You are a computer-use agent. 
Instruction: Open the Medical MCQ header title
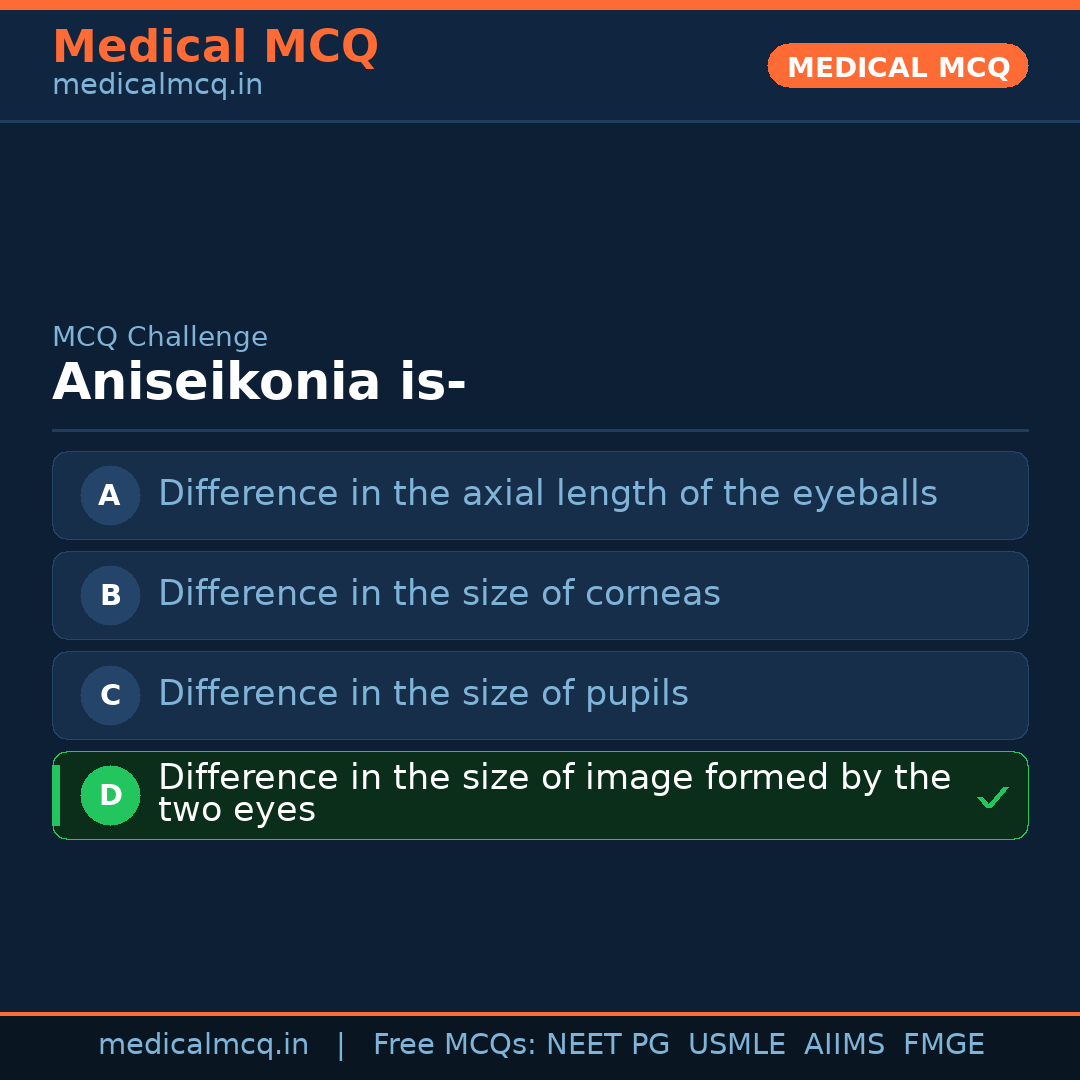(x=215, y=46)
